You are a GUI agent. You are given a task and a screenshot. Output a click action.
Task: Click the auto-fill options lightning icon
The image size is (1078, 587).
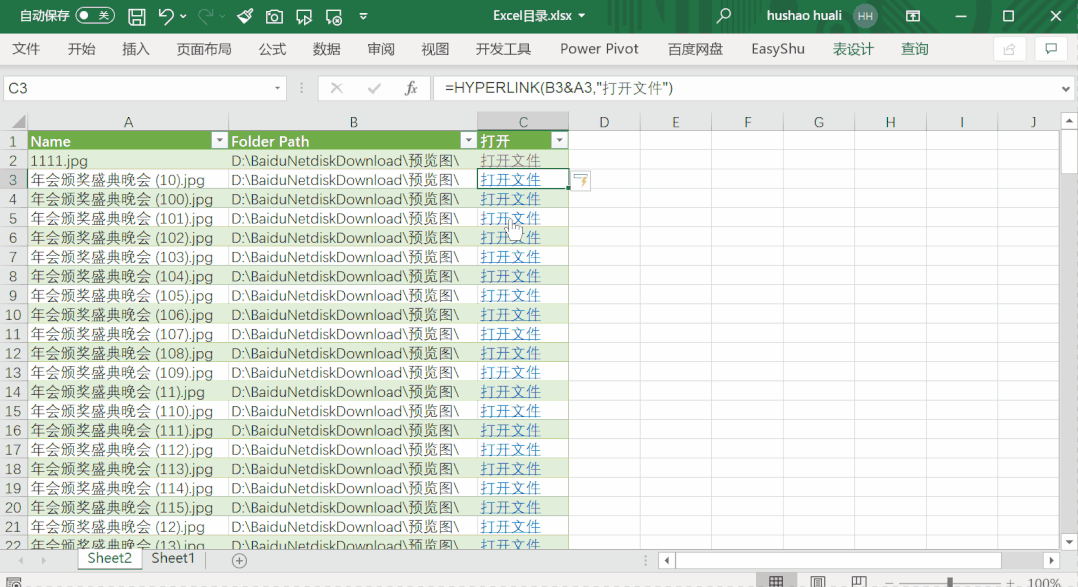[581, 181]
